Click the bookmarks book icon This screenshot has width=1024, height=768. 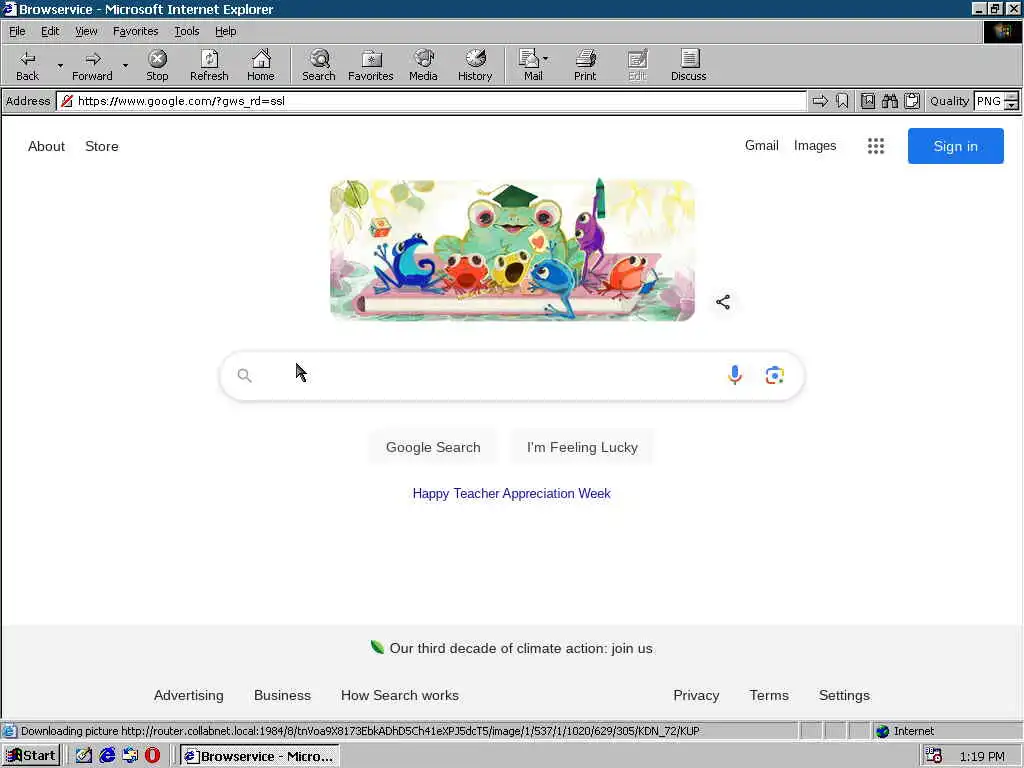coord(868,101)
